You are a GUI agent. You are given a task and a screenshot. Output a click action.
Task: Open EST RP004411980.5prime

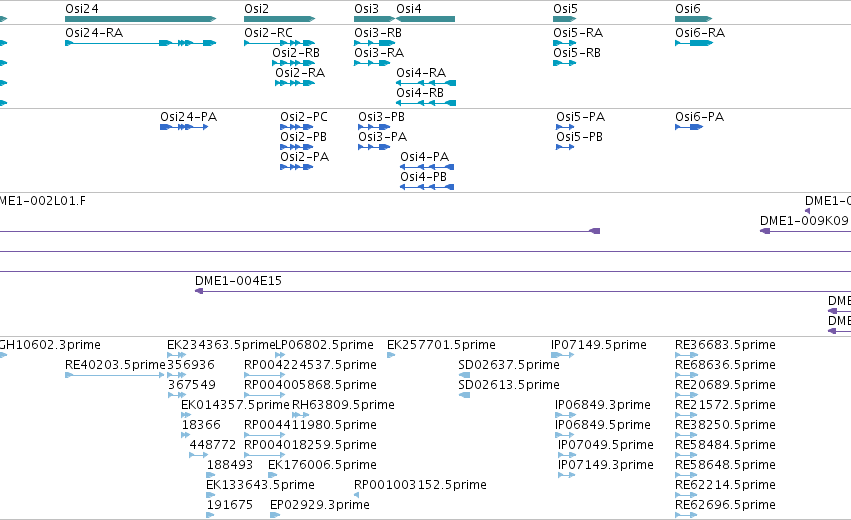pyautogui.click(x=310, y=425)
